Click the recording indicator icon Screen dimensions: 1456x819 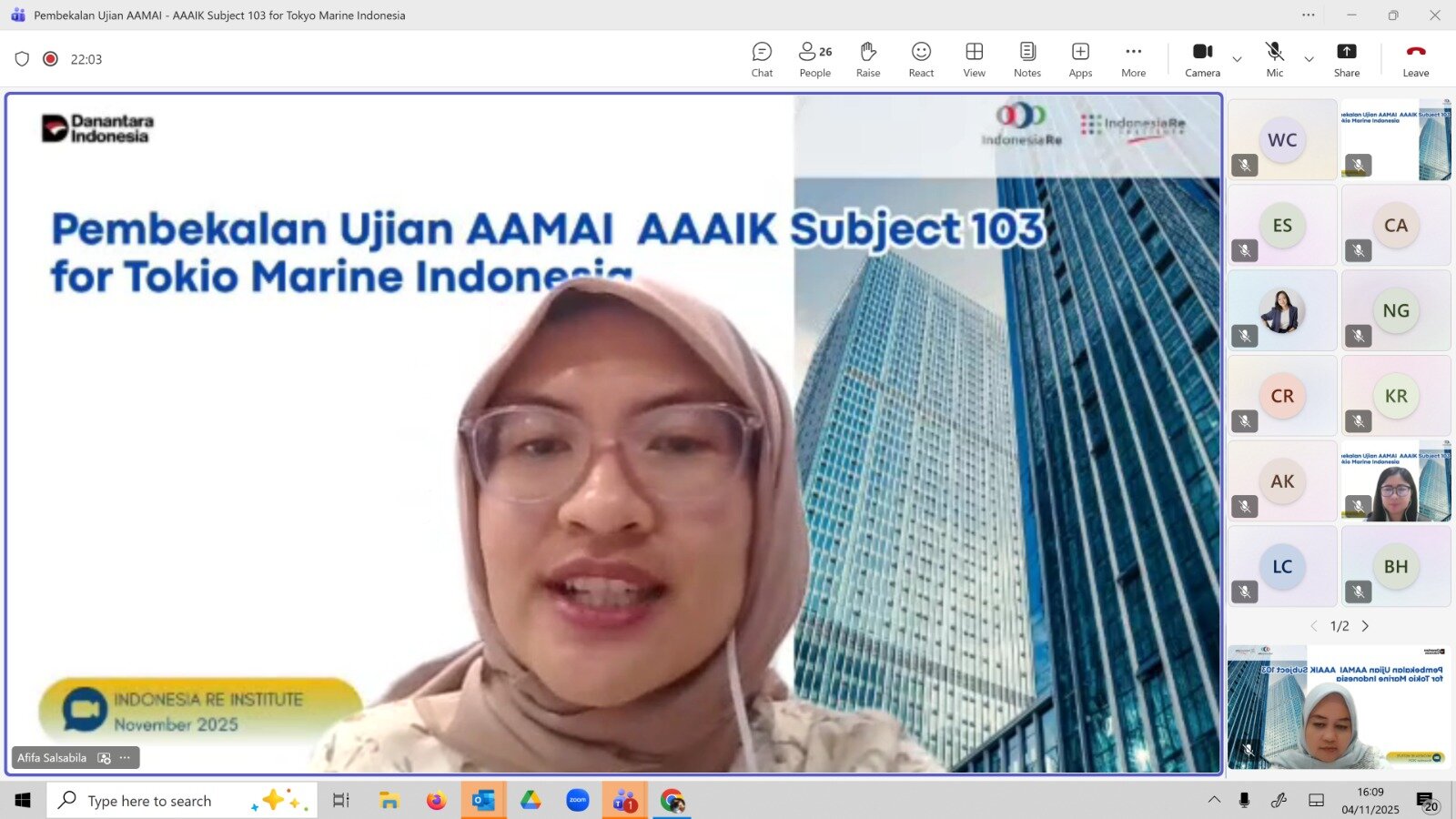pos(51,59)
